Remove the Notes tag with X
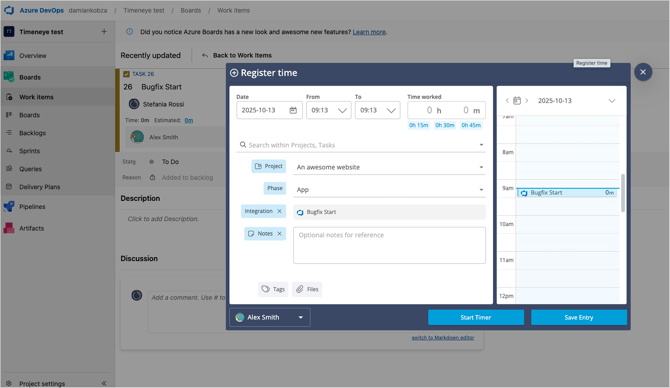The image size is (670, 388). point(279,234)
